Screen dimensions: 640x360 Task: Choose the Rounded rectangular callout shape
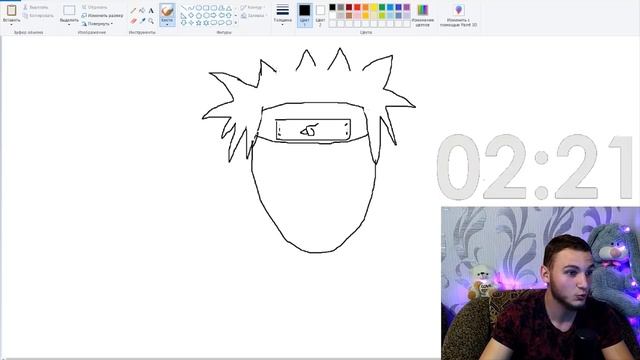213,22
